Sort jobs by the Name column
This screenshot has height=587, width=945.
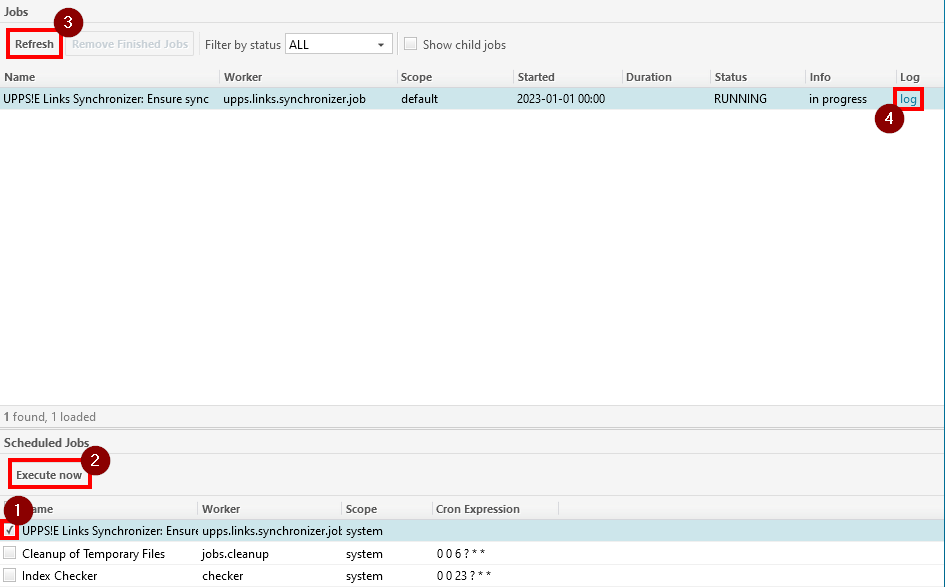[x=20, y=77]
